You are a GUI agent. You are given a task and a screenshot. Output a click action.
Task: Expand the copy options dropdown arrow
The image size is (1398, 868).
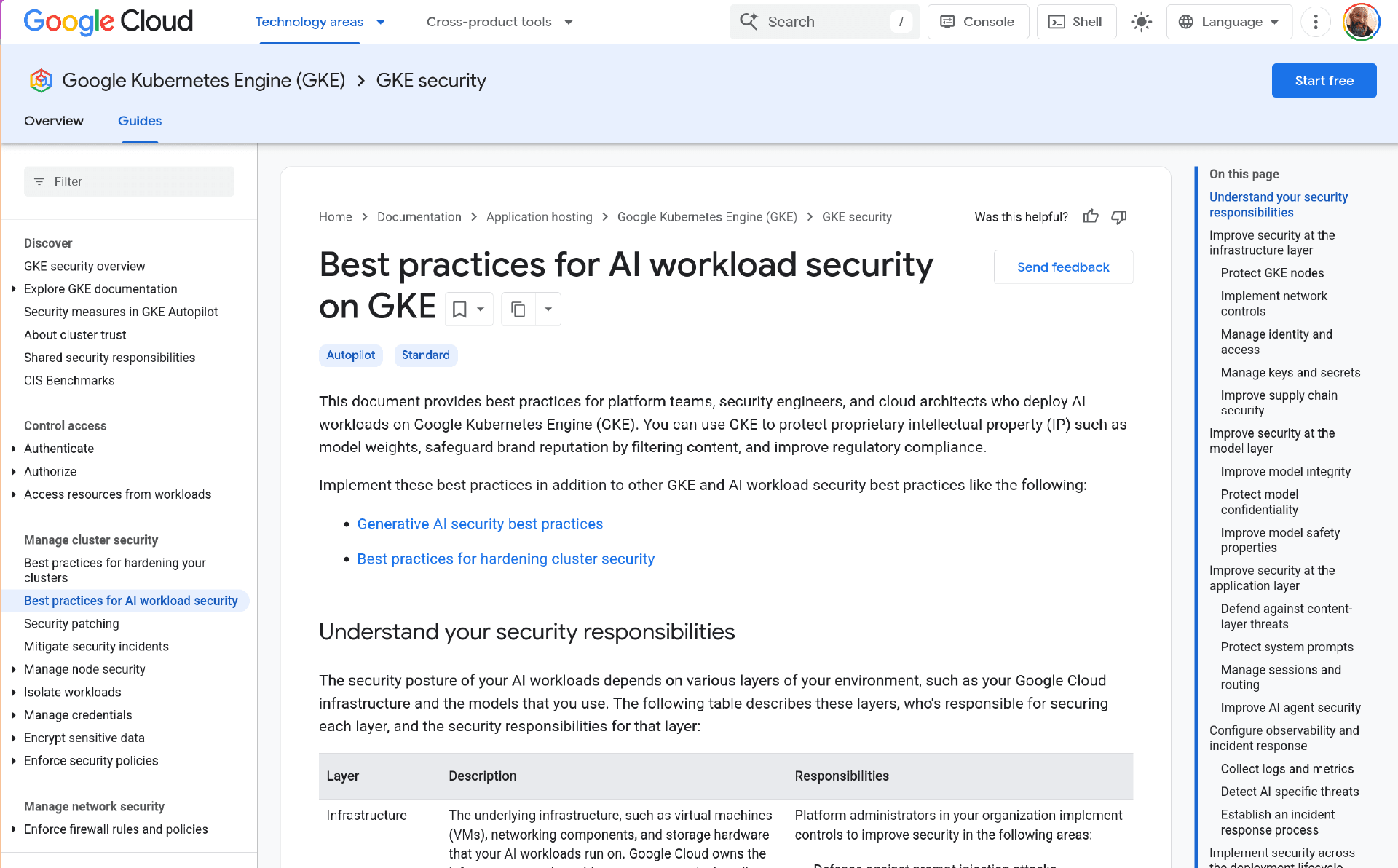coord(548,309)
